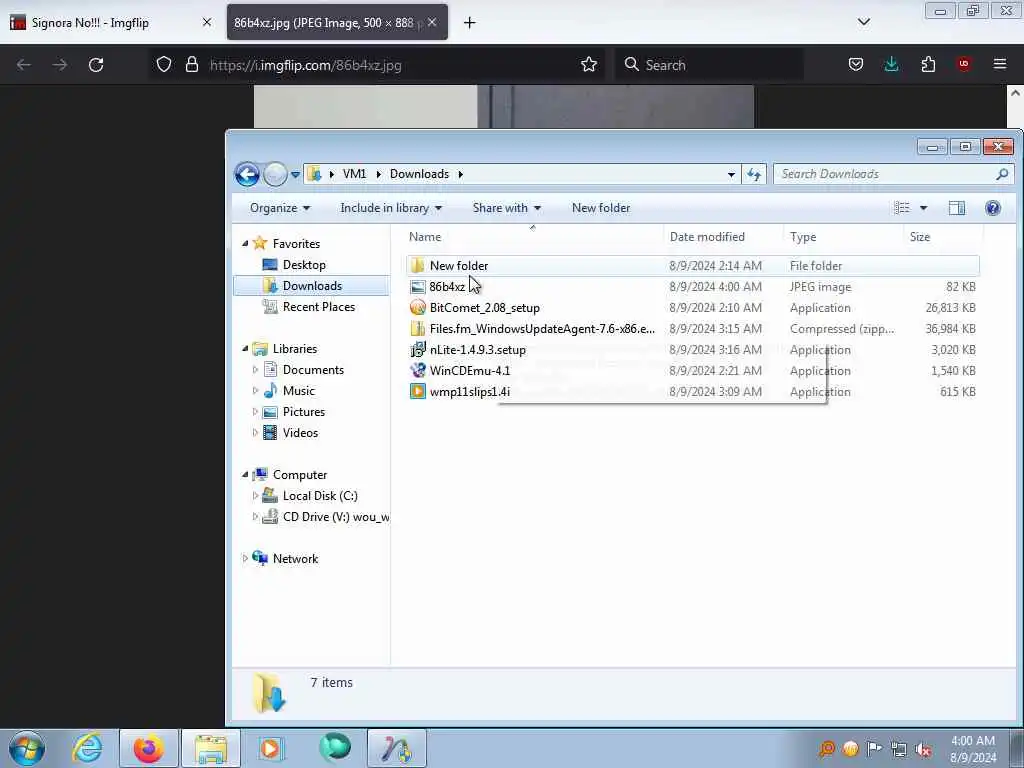
Task: Expand the Pictures library node
Action: pyautogui.click(x=255, y=411)
